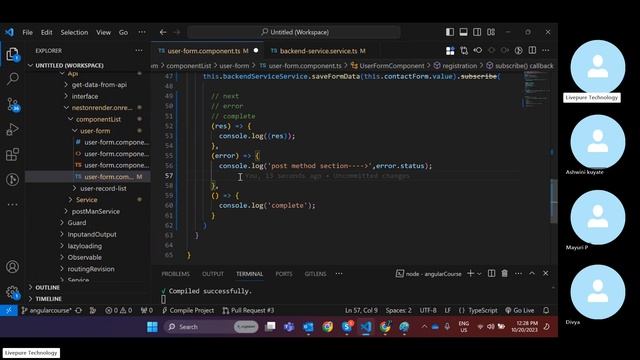Open Source Control view in activity bar
The height and width of the screenshot is (360, 640).
tap(13, 104)
